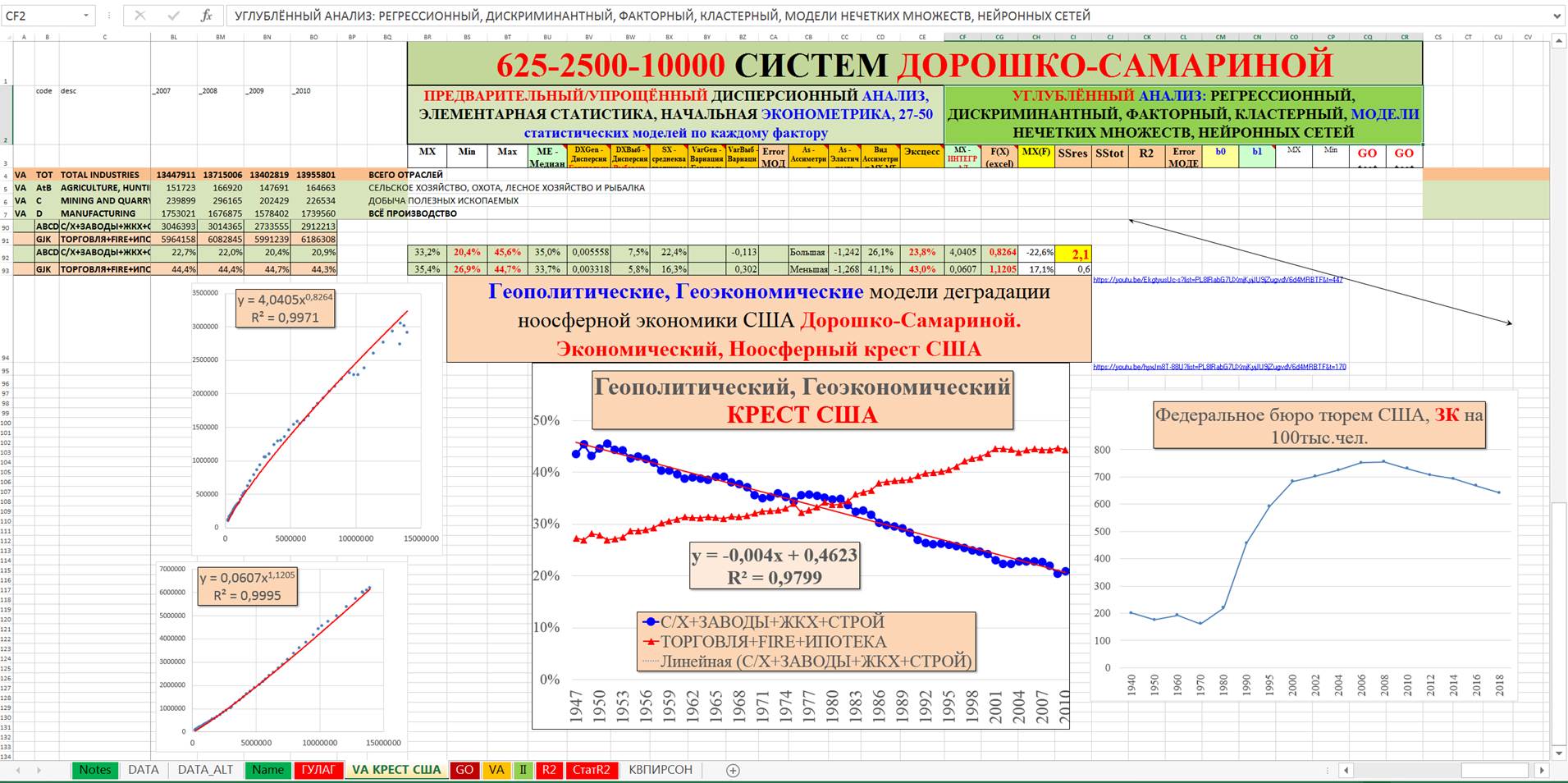Click the Insert Function fx icon
This screenshot has height=783, width=1568.
[x=207, y=16]
